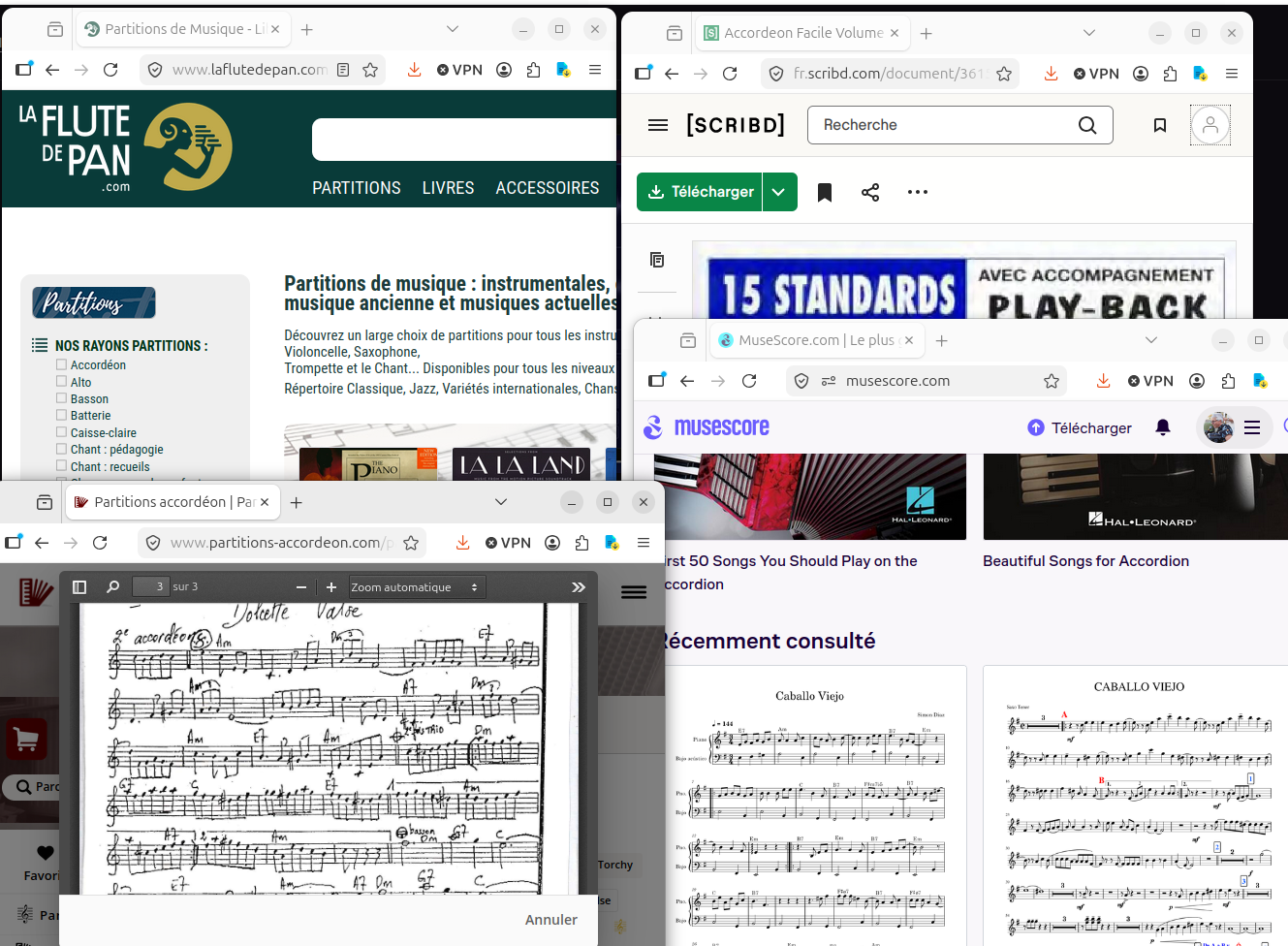Screen dimensions: 1288x946
Task: Open the ACCESSOIRES menu on La Flute de Pan
Action: tap(548, 188)
